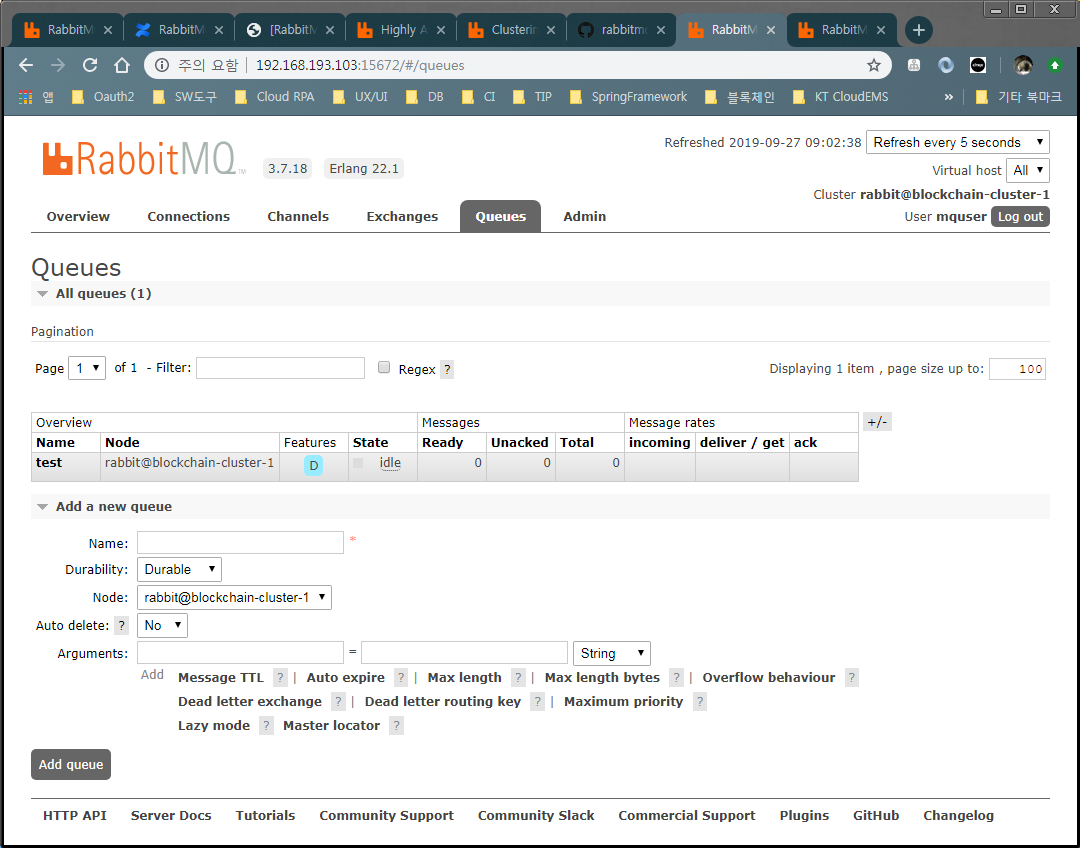Open Dead letter routing key help
Image resolution: width=1080 pixels, height=848 pixels.
[x=537, y=702]
